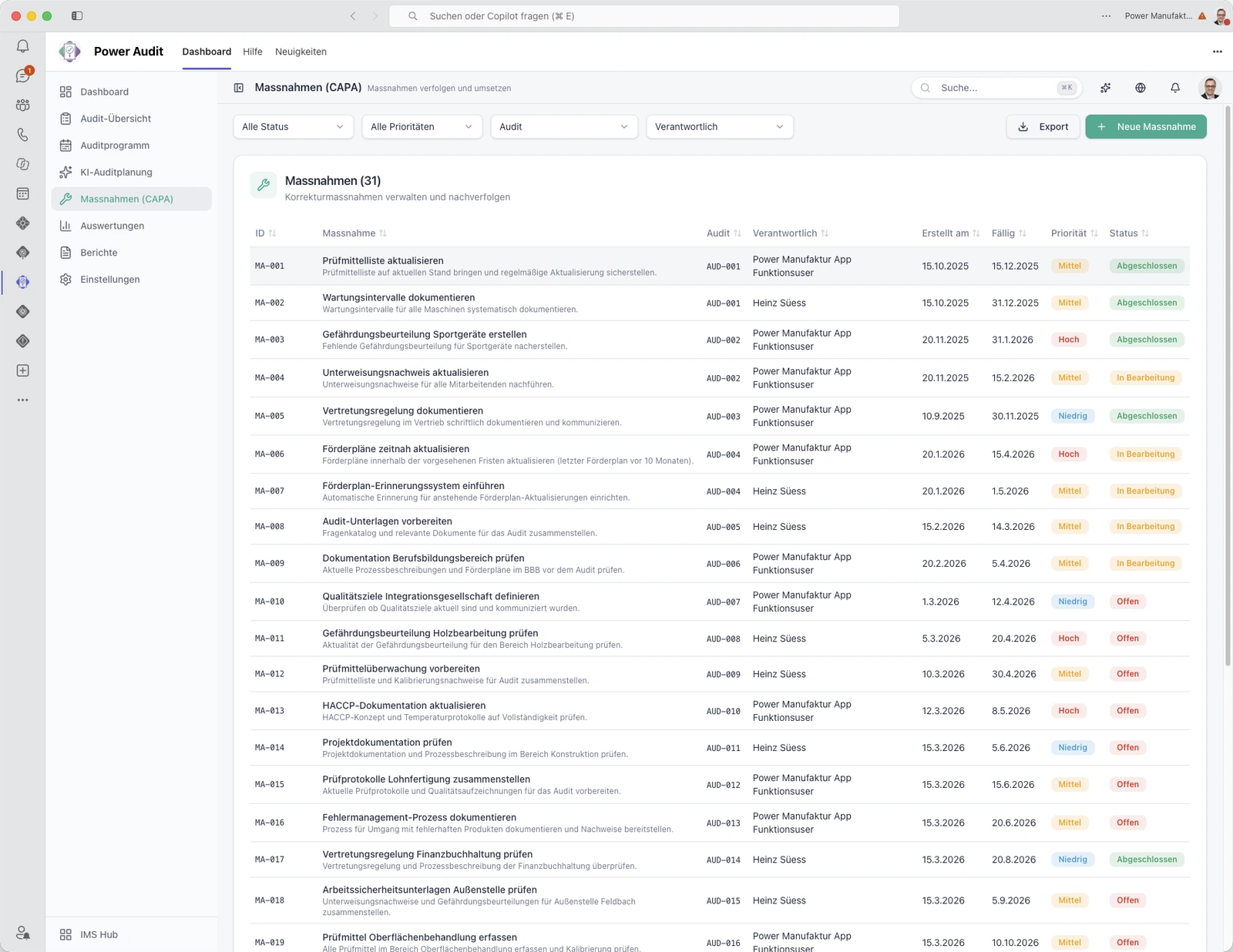Viewport: 1233px width, 952px height.
Task: Click the Power Audit logo icon
Action: (69, 52)
